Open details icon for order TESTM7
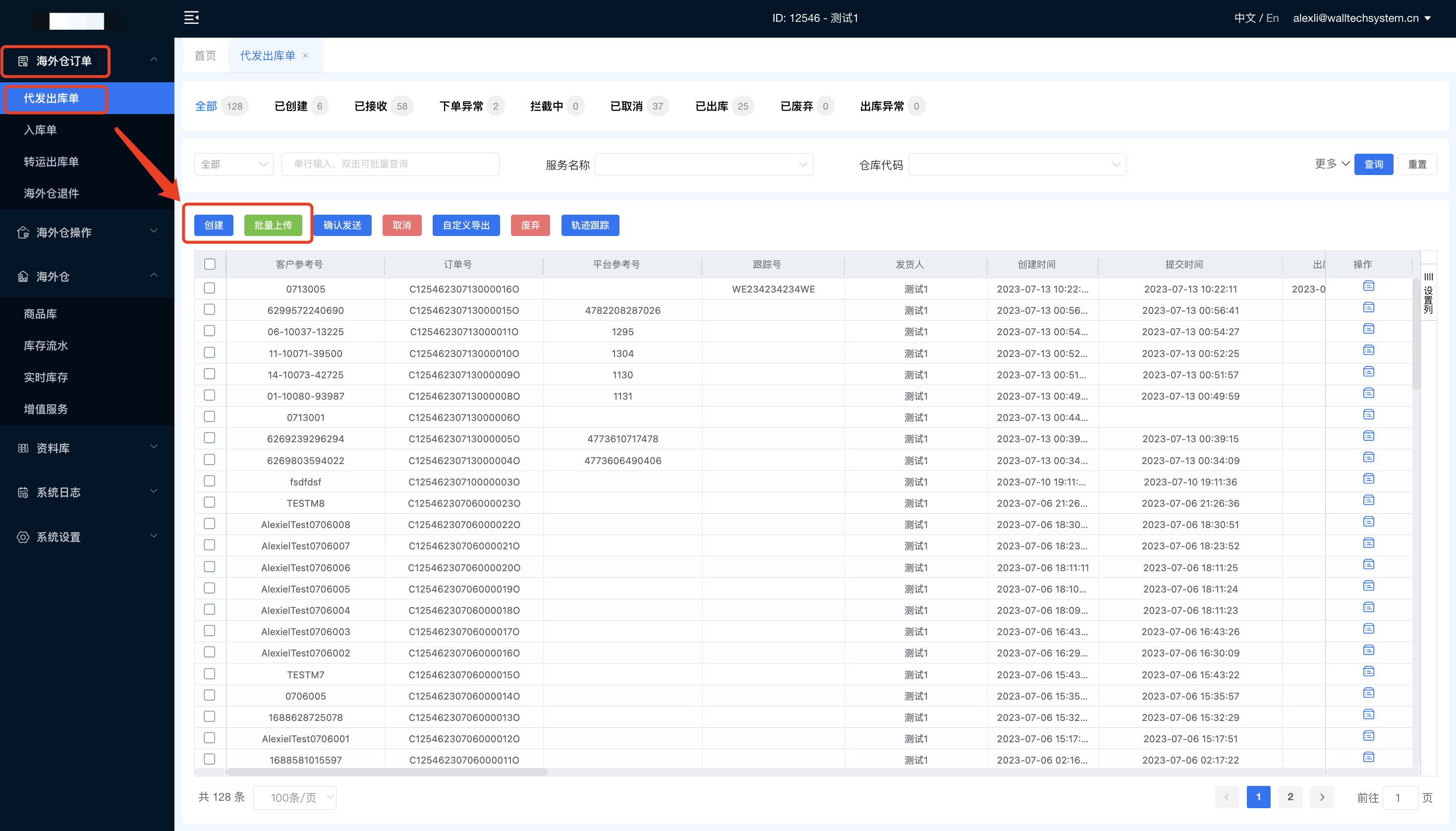Screen dimensions: 1456x831 1368,671
